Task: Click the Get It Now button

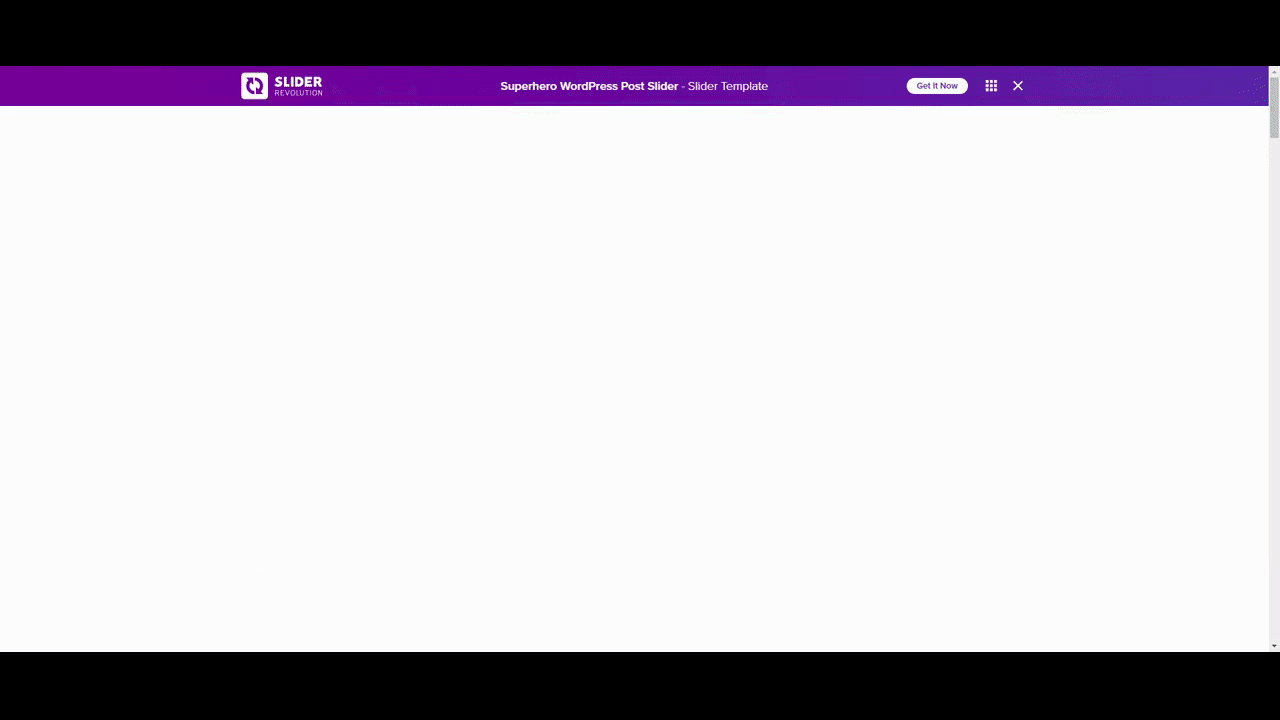Action: click(x=937, y=86)
